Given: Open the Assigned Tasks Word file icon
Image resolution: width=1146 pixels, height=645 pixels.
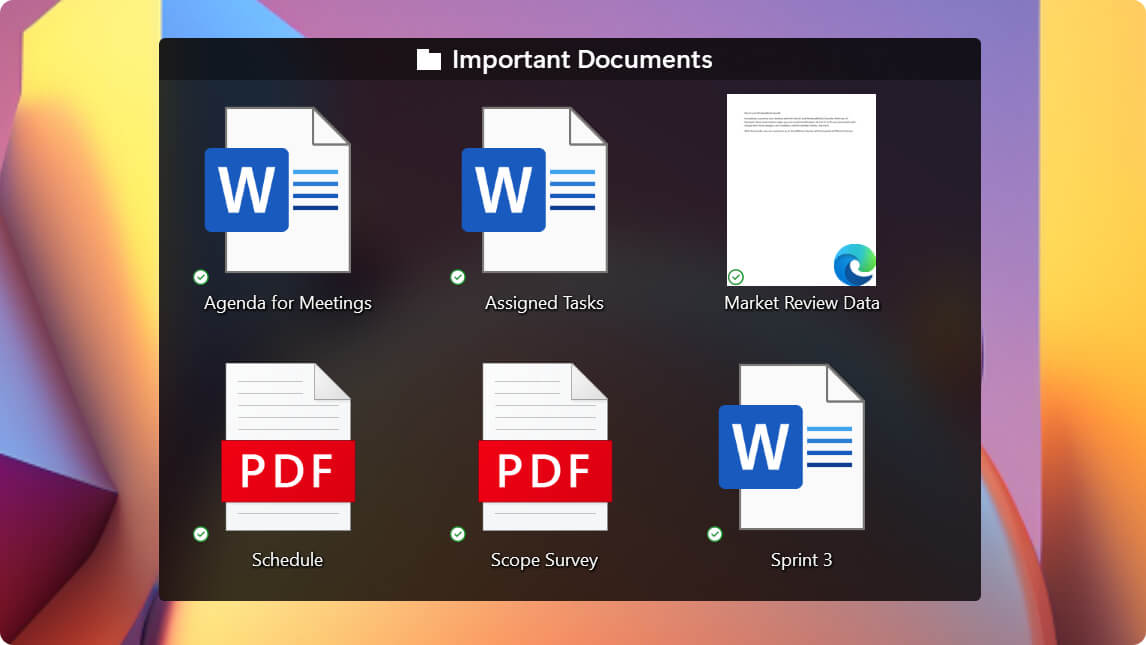Looking at the screenshot, I should pyautogui.click(x=534, y=190).
